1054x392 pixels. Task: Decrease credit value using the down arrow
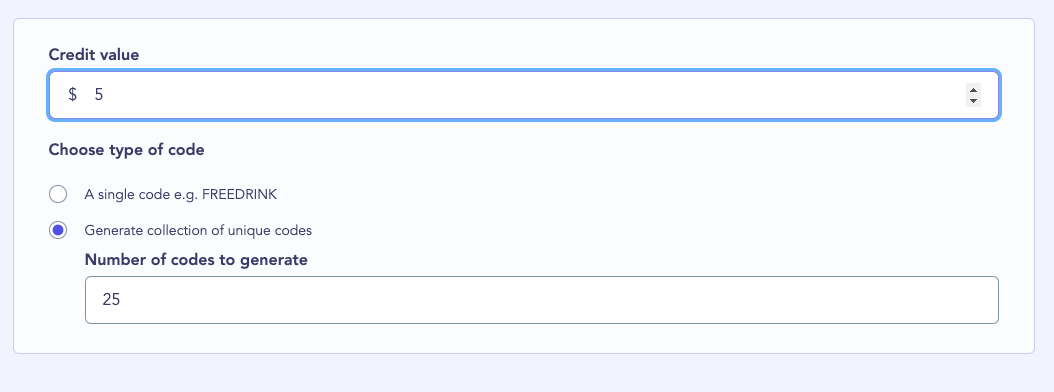pos(973,101)
